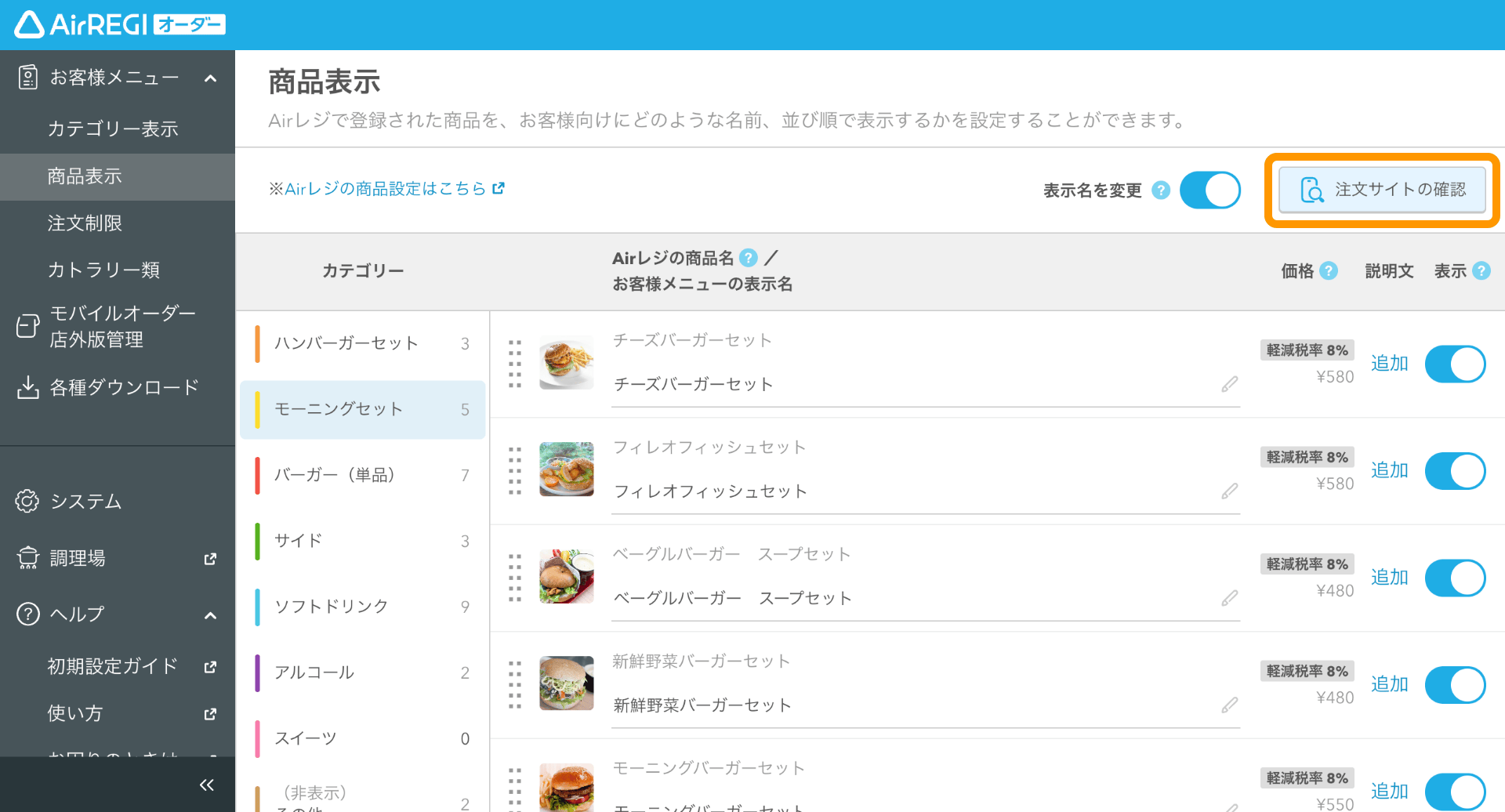The image size is (1505, 812).
Task: Collapse the お客様メニュー section chevron
Action: tap(209, 78)
